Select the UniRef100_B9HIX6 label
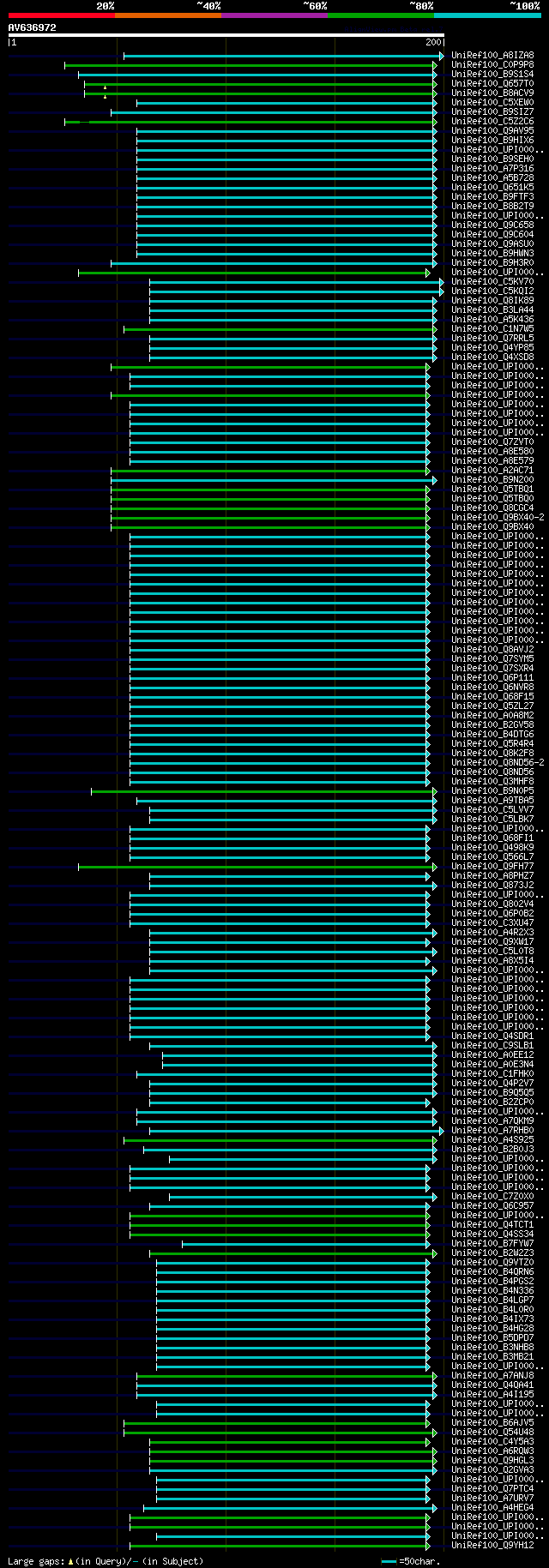 [492, 141]
